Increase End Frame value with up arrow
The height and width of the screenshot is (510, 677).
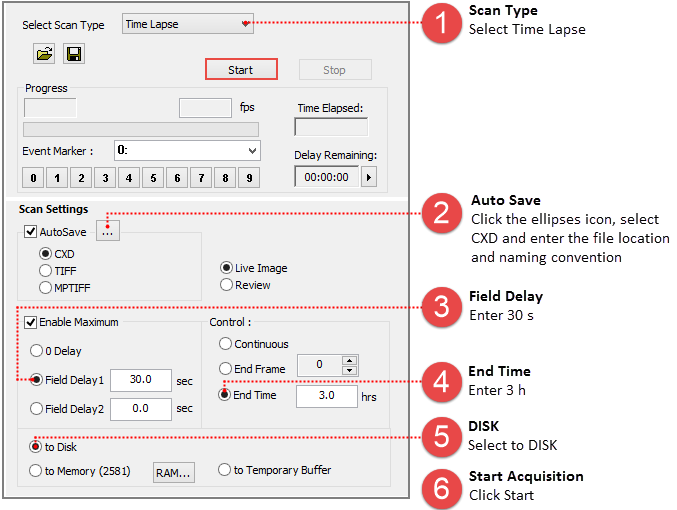[x=349, y=362]
